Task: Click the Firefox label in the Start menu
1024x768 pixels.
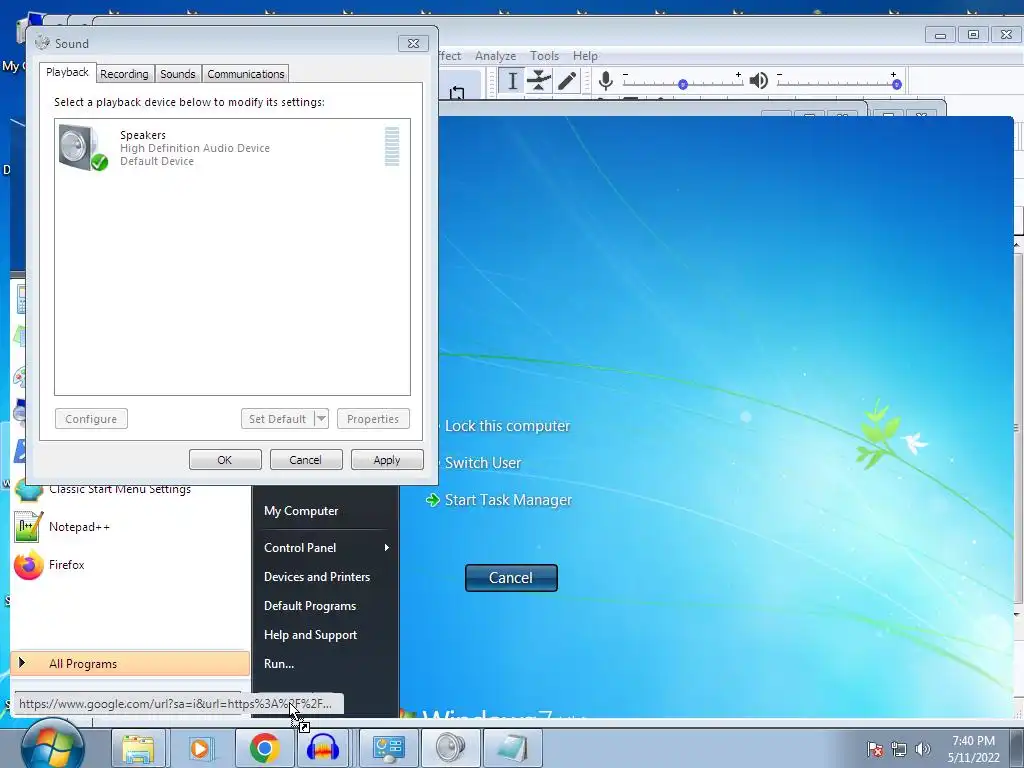Action: coord(67,565)
